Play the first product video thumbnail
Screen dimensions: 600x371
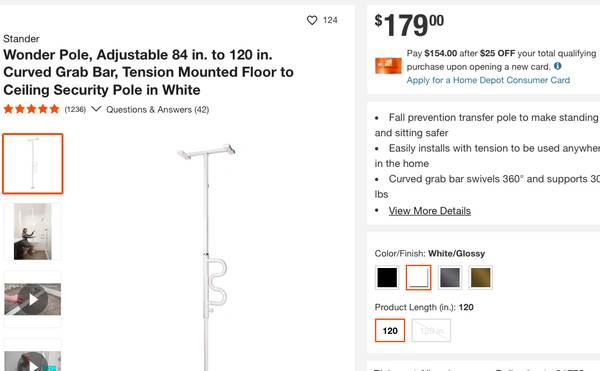click(33, 299)
